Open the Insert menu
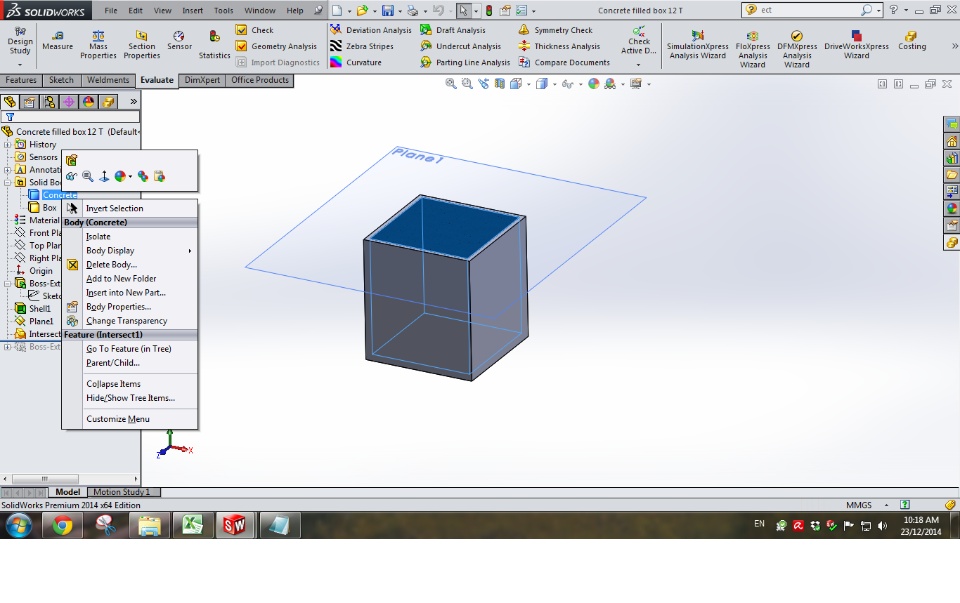Viewport: 960px width, 603px height. [192, 10]
